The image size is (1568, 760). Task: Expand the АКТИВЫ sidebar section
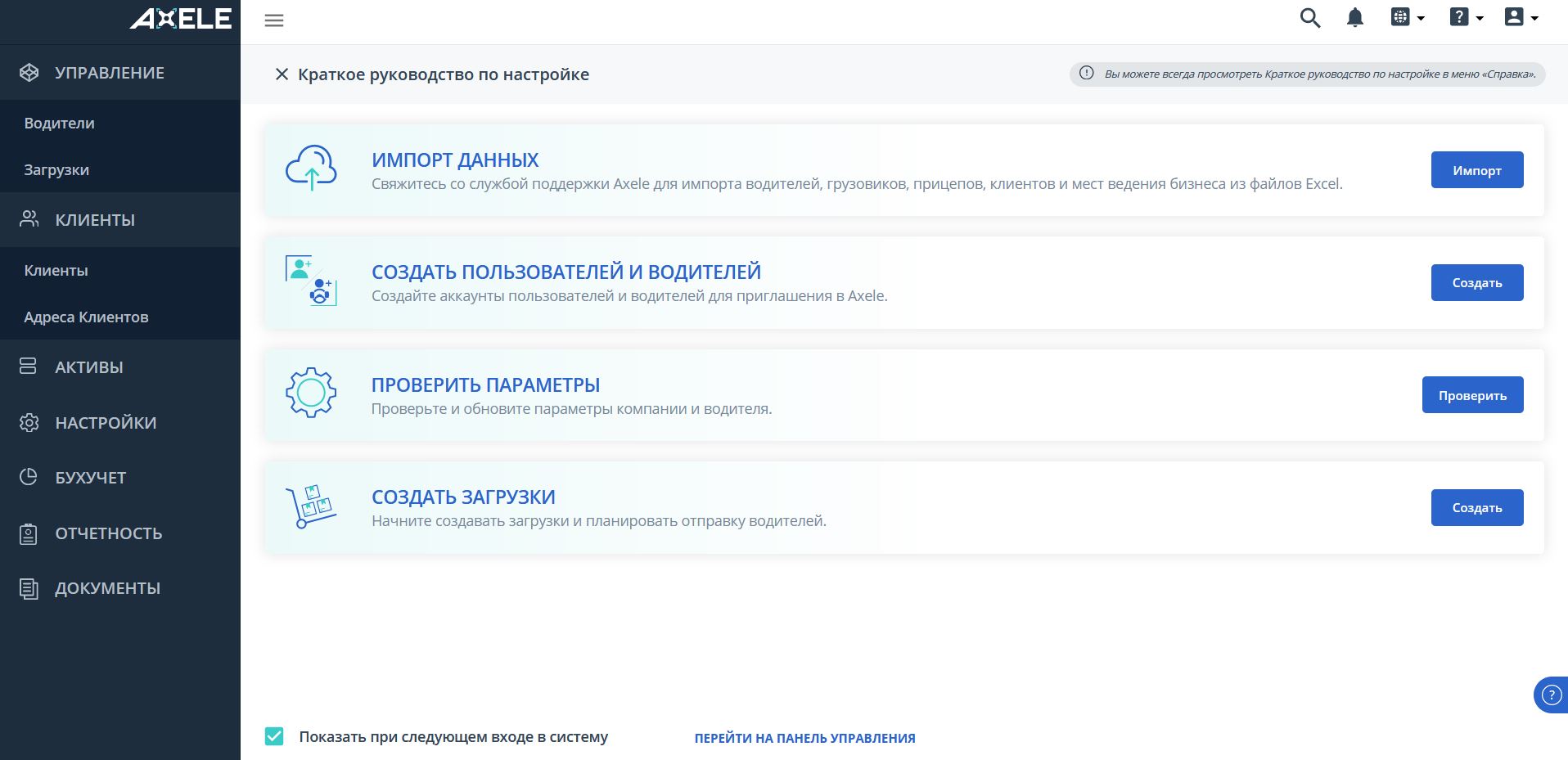coord(120,367)
